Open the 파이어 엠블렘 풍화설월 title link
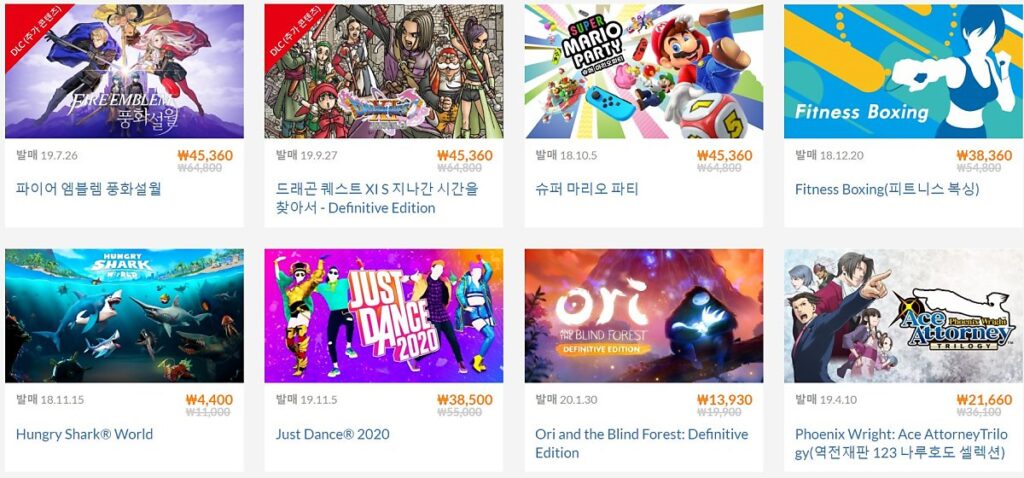The width and height of the screenshot is (1024, 478). [x=89, y=189]
